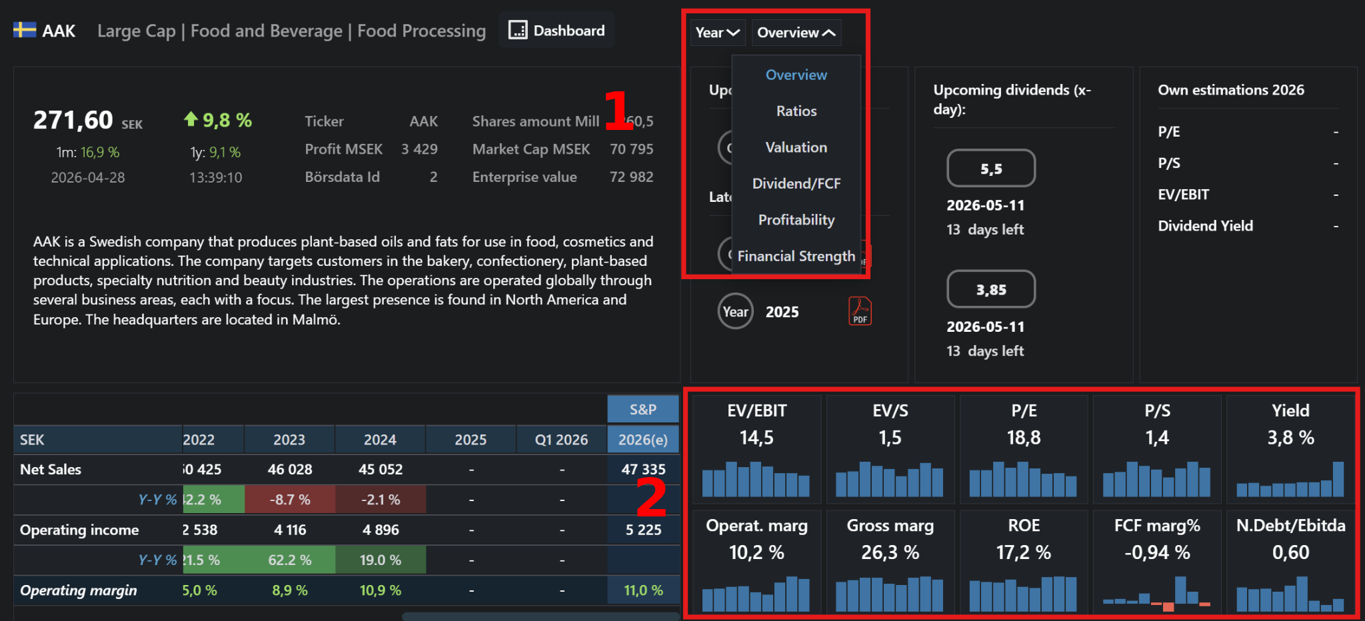Click the 19.0 % growth cell
This screenshot has height=621, width=1365.
(x=380, y=560)
